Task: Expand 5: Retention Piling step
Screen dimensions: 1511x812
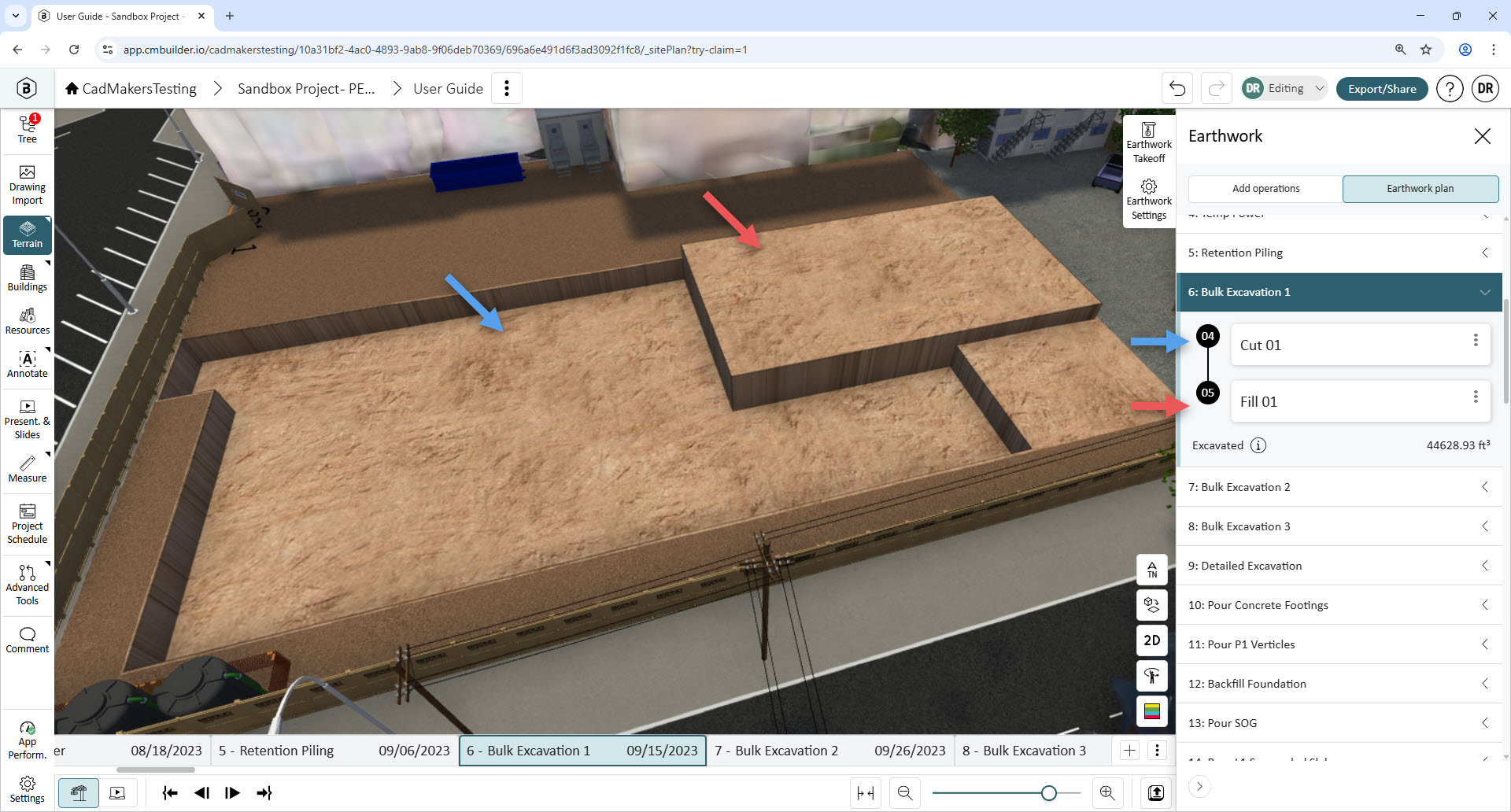Action: tap(1339, 253)
